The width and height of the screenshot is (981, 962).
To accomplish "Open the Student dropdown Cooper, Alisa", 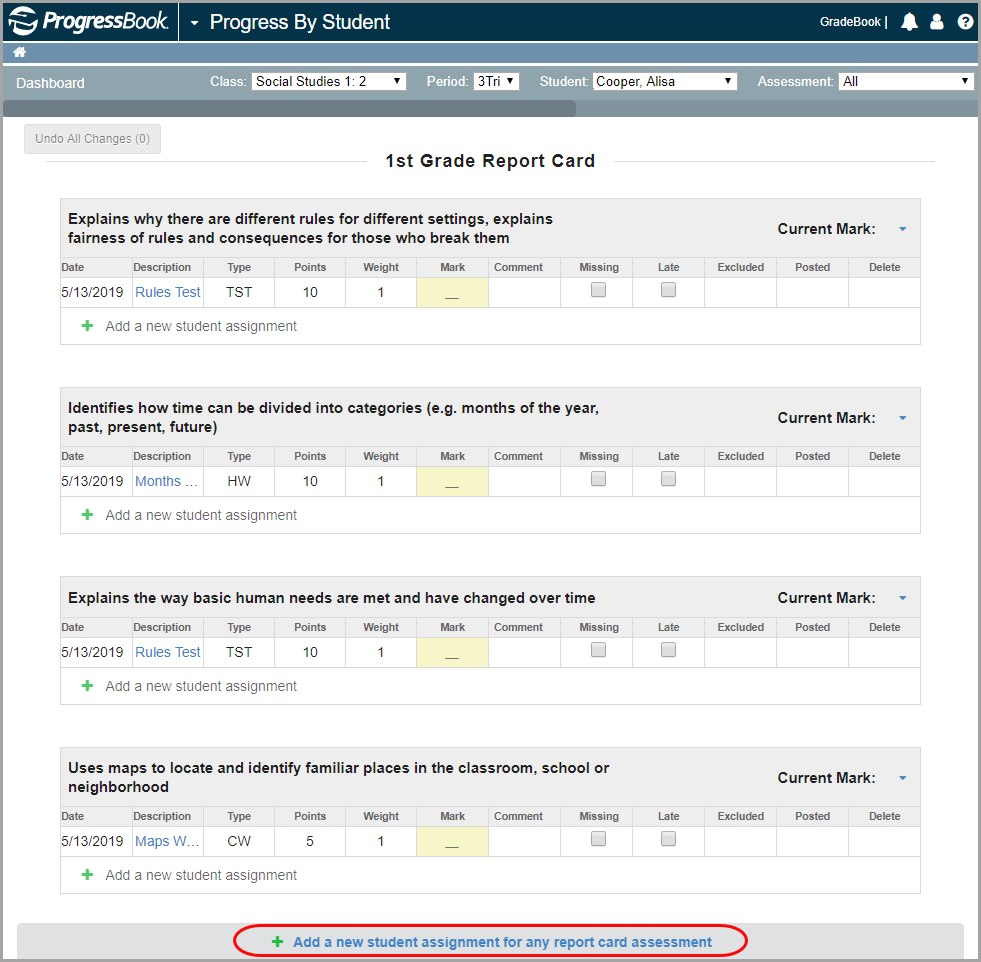I will [x=664, y=81].
